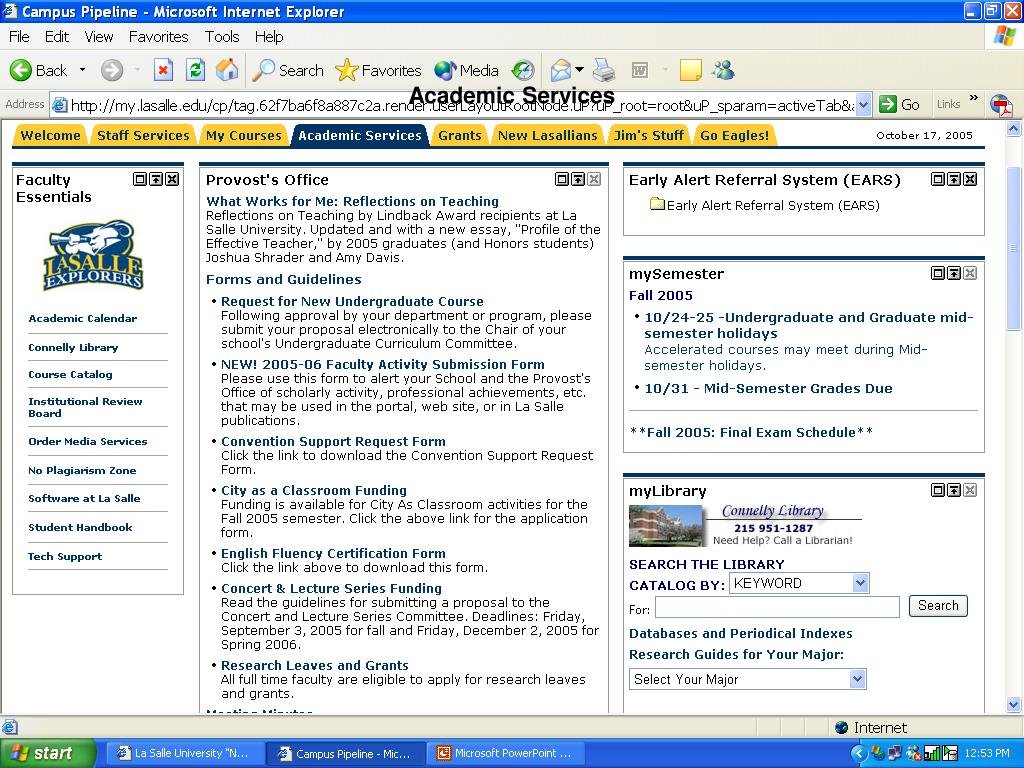The image size is (1024, 768).
Task: Switch to the My Courses tab
Action: tap(244, 135)
